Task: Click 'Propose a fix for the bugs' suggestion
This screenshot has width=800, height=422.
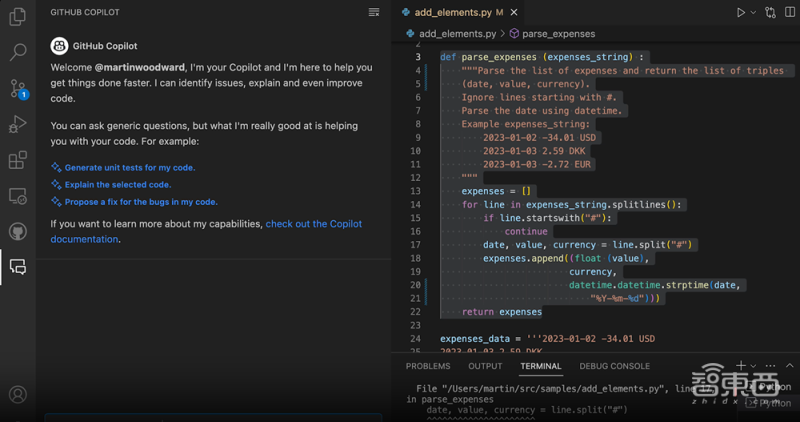Action: [x=141, y=202]
